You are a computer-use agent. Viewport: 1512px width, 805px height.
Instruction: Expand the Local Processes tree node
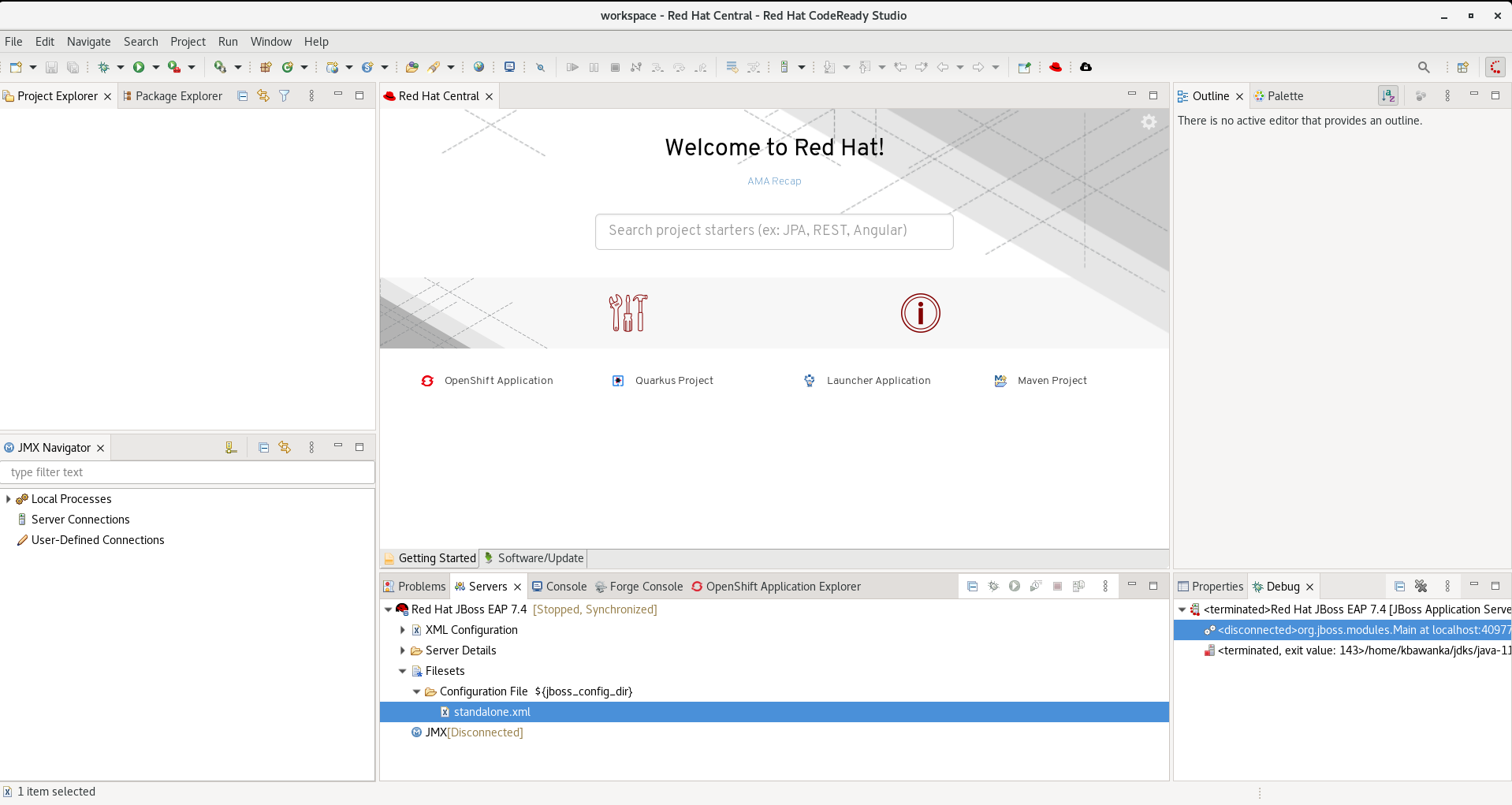(9, 499)
